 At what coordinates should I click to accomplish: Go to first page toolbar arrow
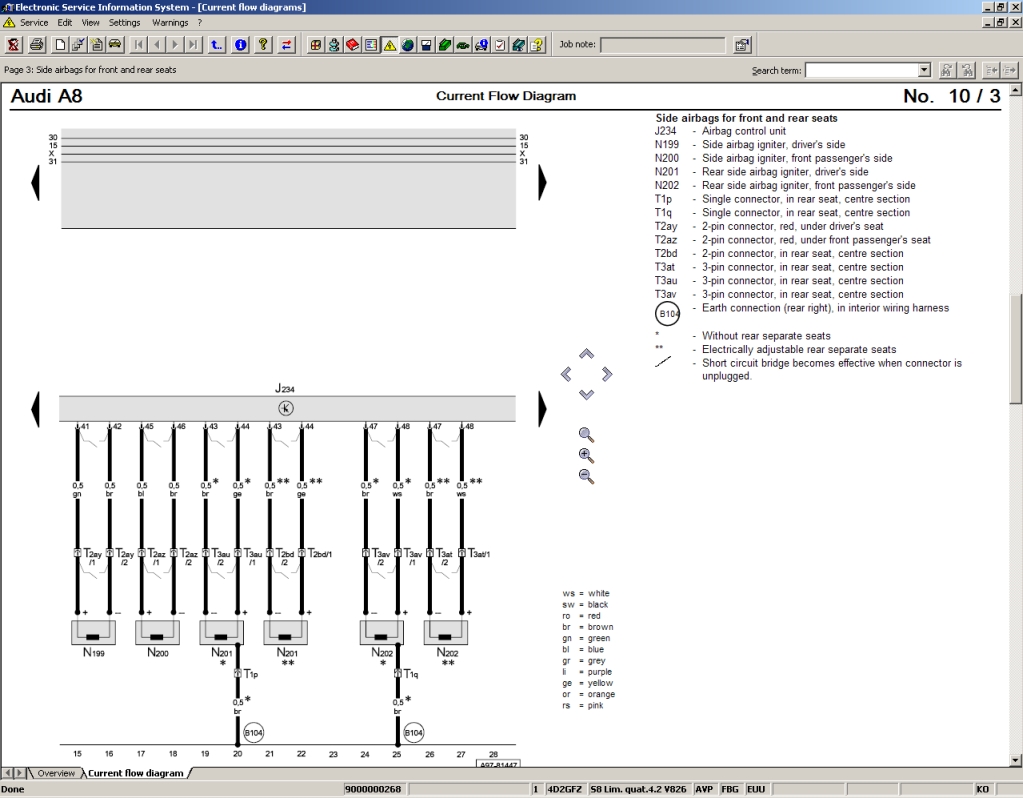point(138,45)
